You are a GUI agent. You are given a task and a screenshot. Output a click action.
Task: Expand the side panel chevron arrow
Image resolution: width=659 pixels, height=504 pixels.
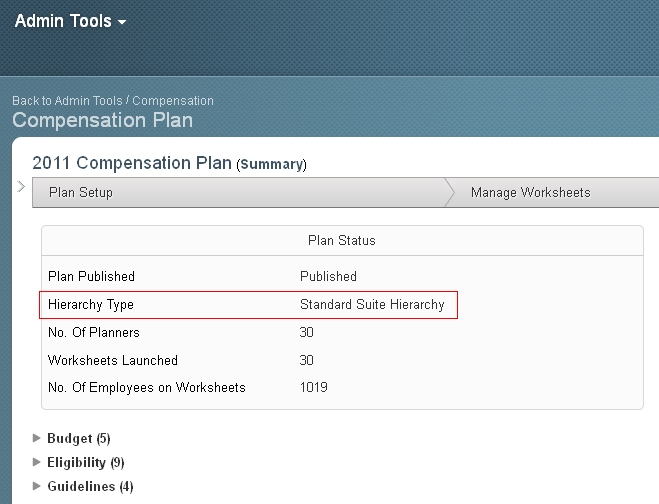point(21,186)
